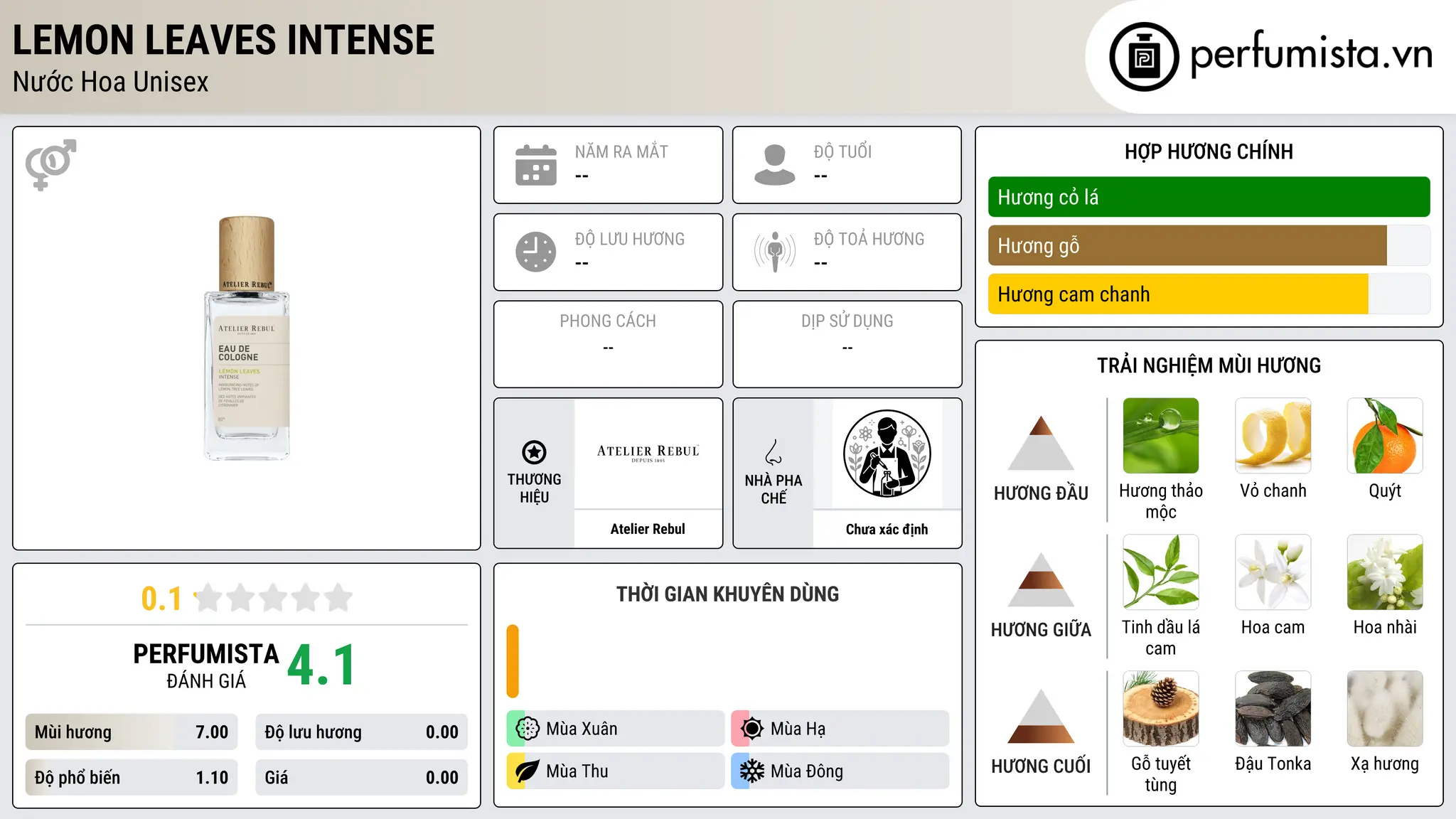Image resolution: width=1456 pixels, height=819 pixels.
Task: Click the Giá 0.00 score row
Action: click(361, 778)
